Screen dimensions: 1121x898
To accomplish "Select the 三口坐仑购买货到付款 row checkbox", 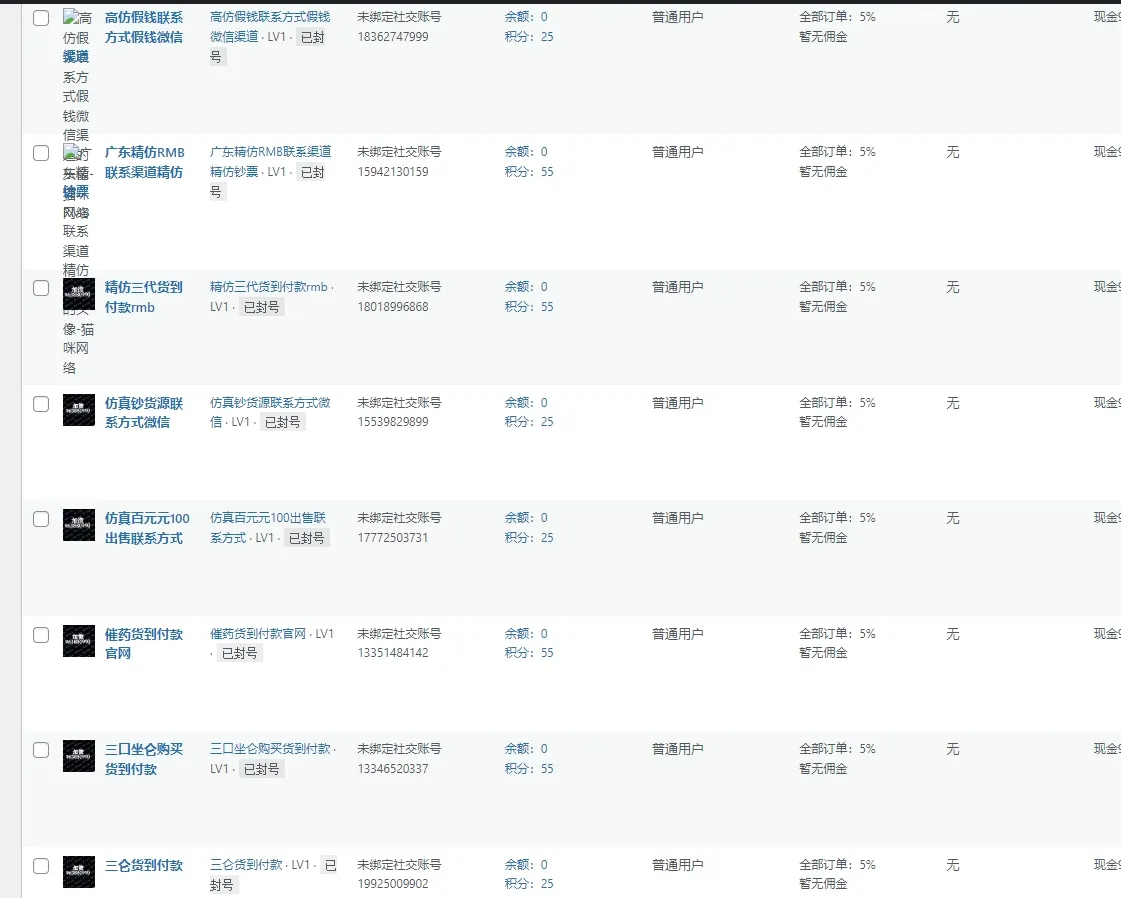I will click(x=41, y=750).
